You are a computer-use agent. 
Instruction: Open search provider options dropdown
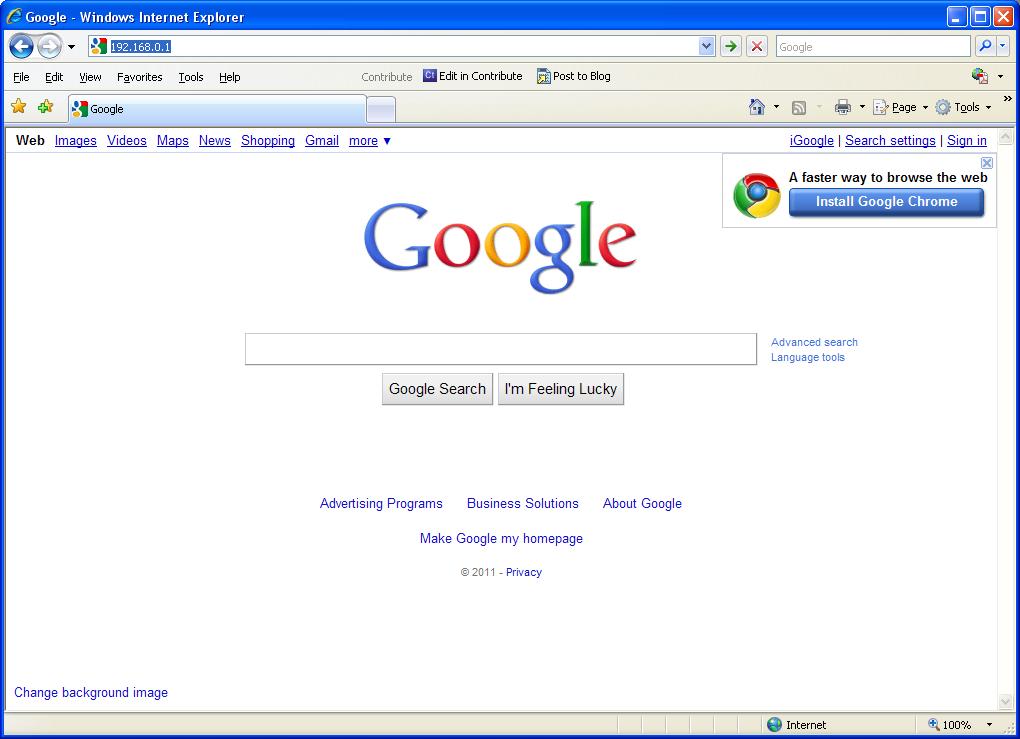1002,46
